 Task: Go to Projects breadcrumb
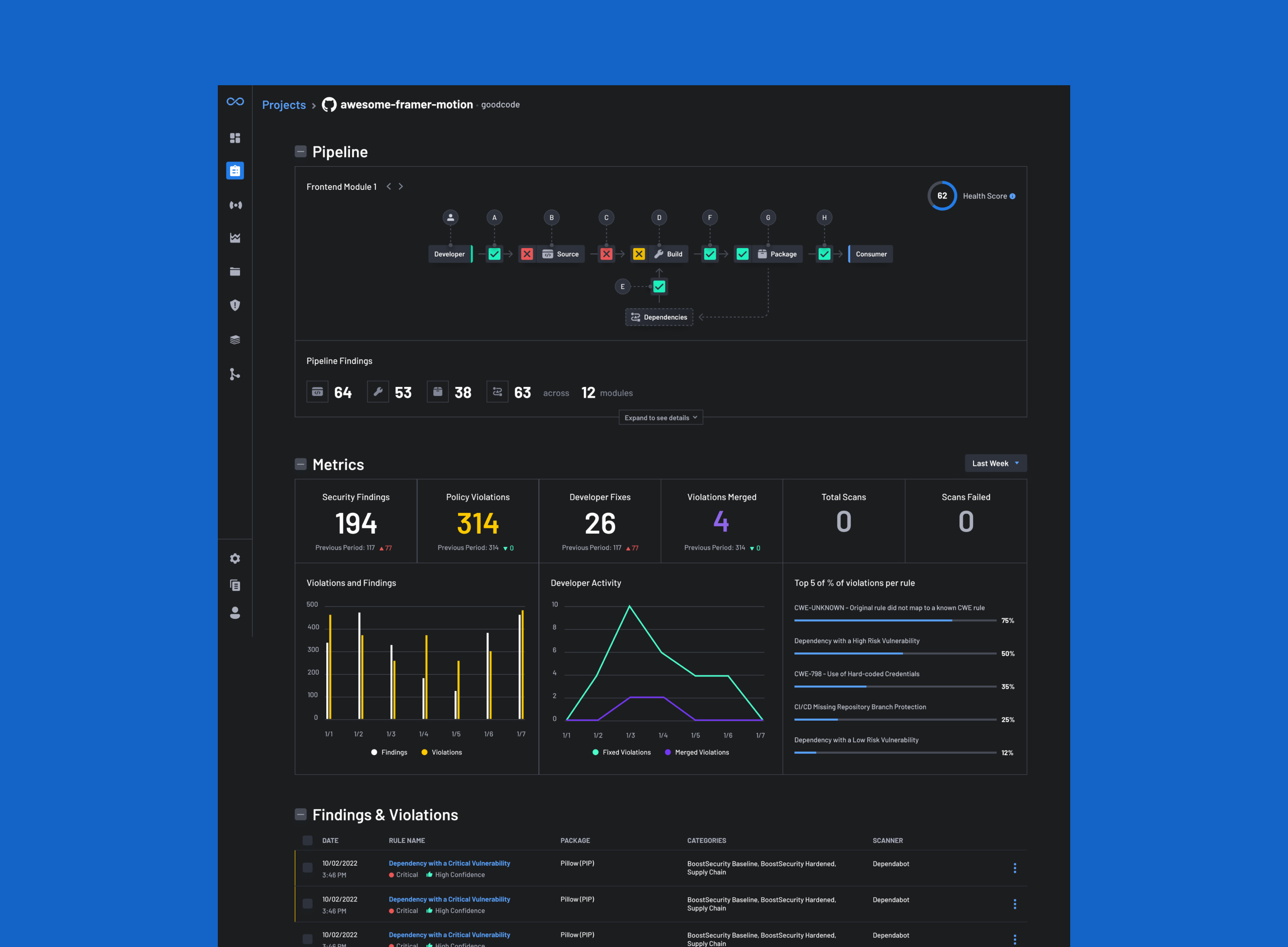284,105
